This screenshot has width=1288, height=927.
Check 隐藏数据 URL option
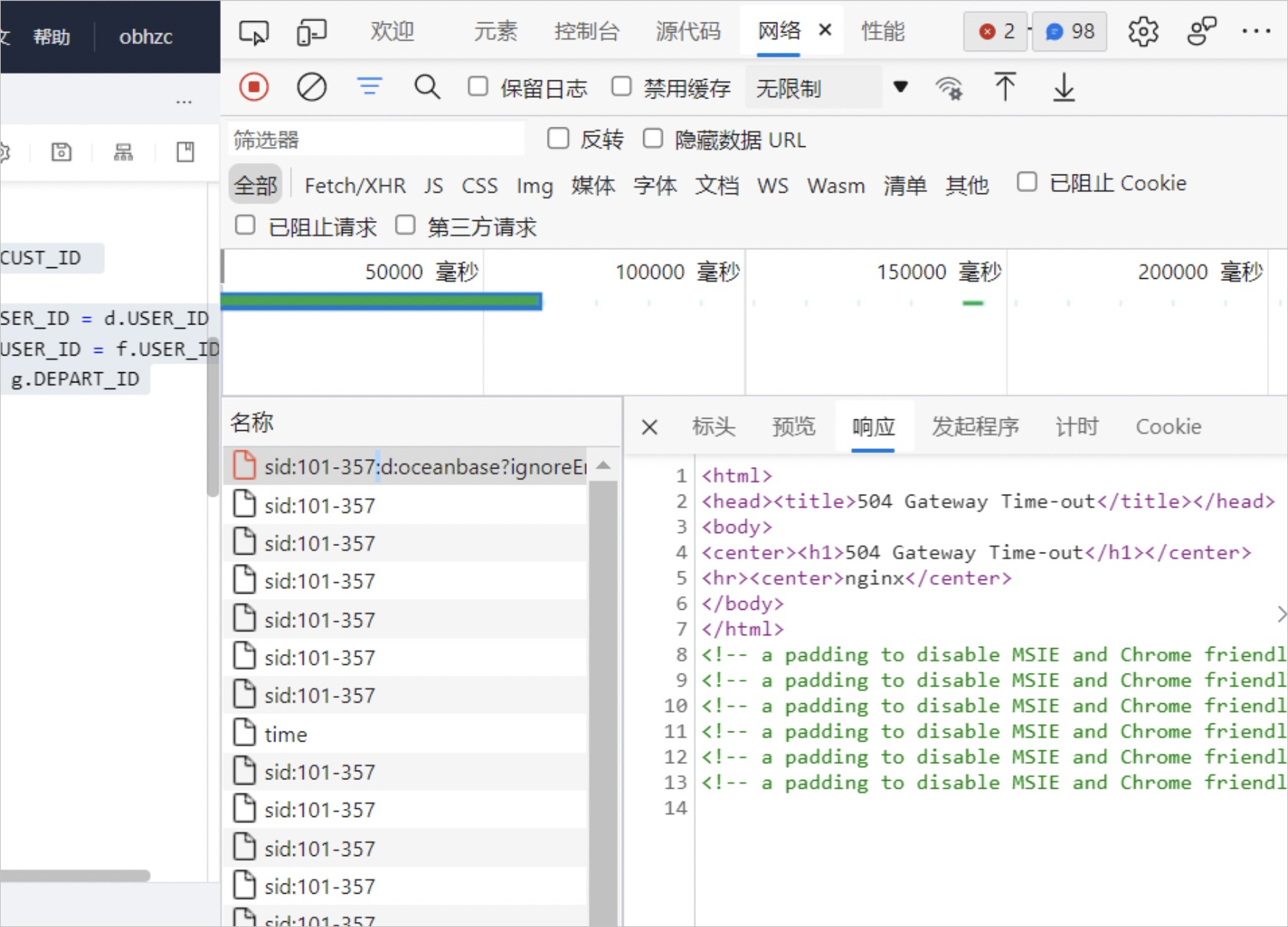pos(653,138)
